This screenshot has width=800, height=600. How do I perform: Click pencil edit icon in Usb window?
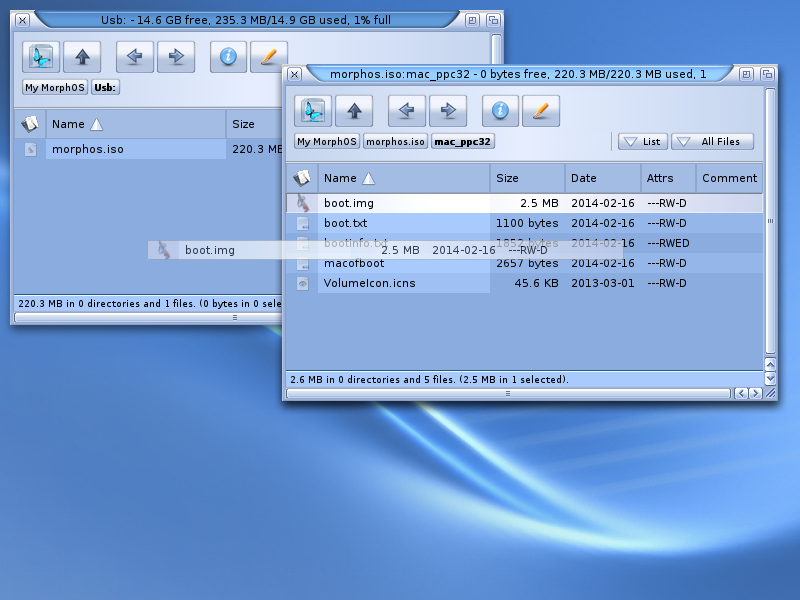click(268, 57)
